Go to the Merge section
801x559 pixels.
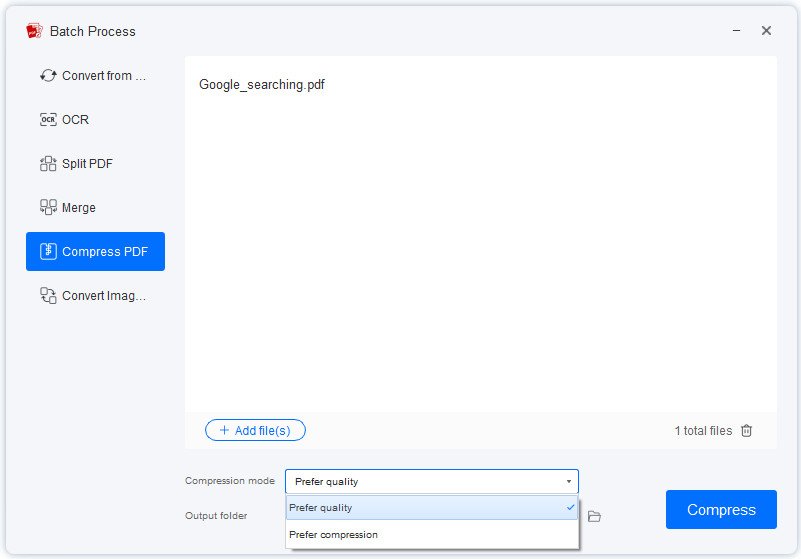95,207
